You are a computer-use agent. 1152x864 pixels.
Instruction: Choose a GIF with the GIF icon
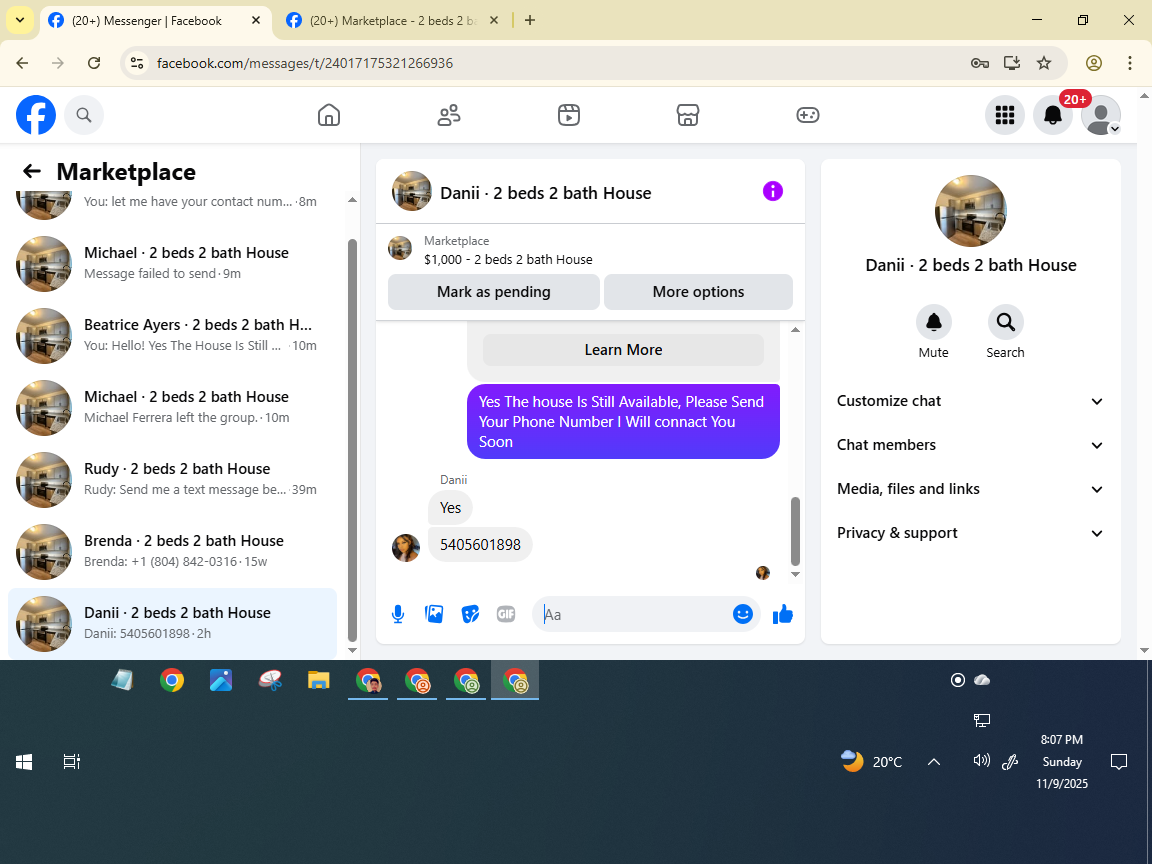coord(505,614)
